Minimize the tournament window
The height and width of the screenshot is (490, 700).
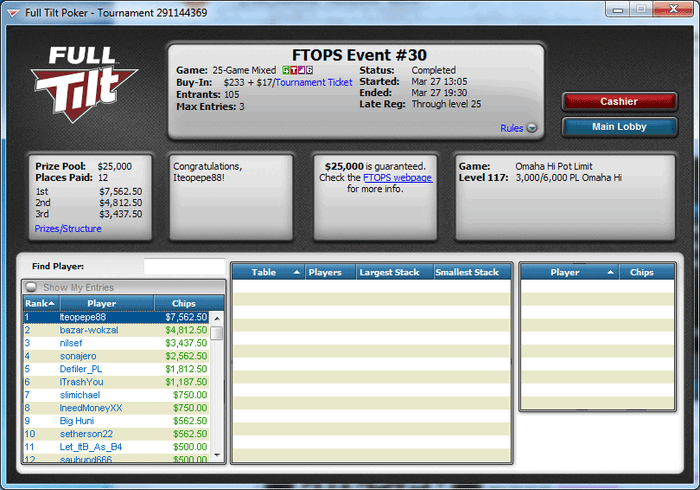[x=618, y=9]
